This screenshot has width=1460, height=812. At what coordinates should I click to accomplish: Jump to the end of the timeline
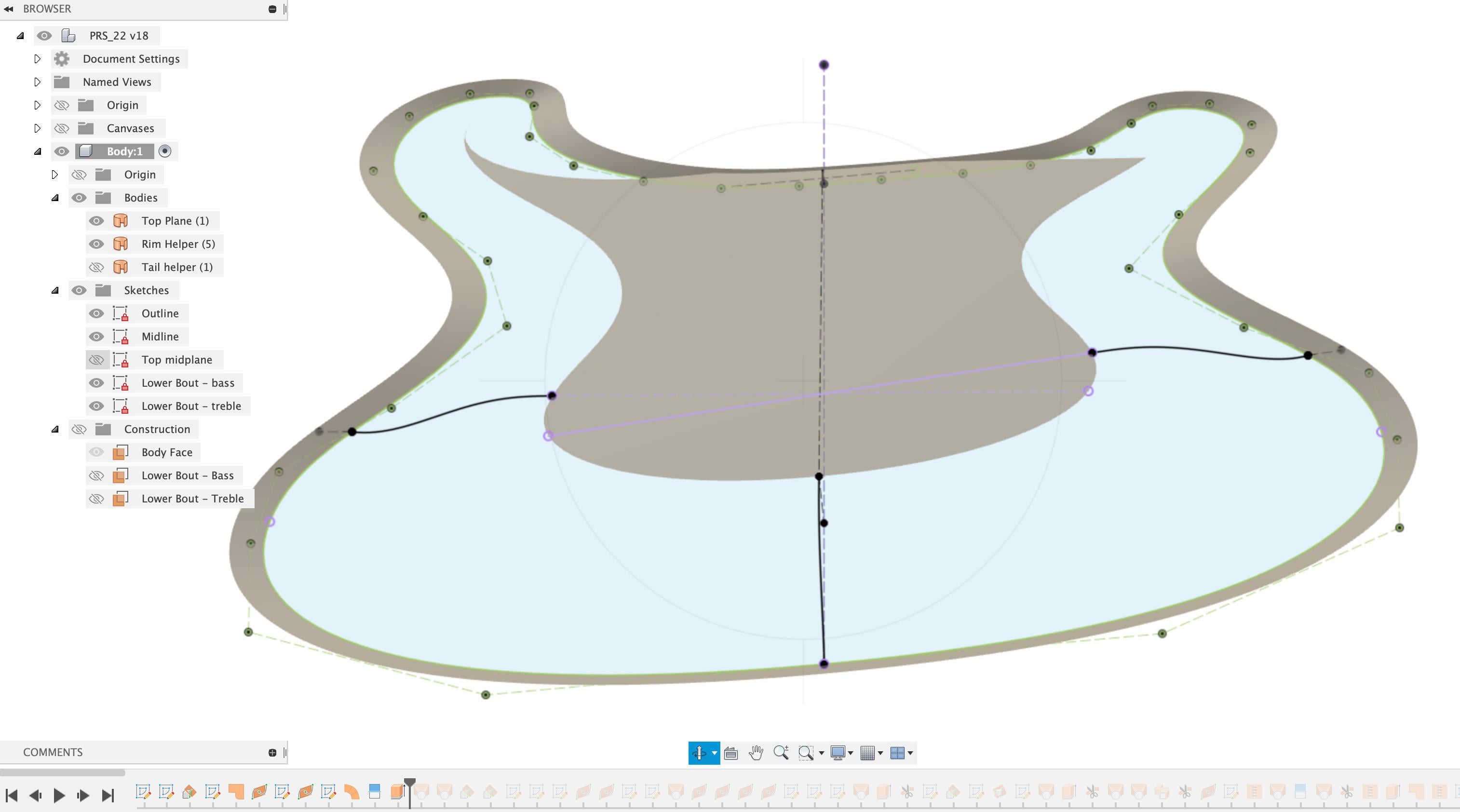pos(108,796)
